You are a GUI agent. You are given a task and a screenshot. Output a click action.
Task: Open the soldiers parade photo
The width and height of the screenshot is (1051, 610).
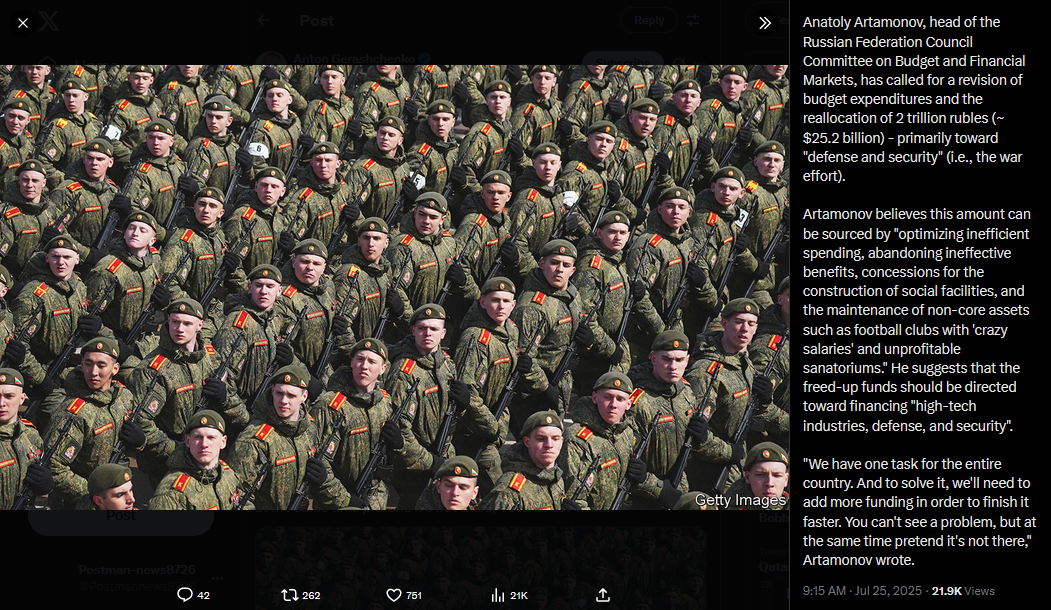click(x=394, y=287)
